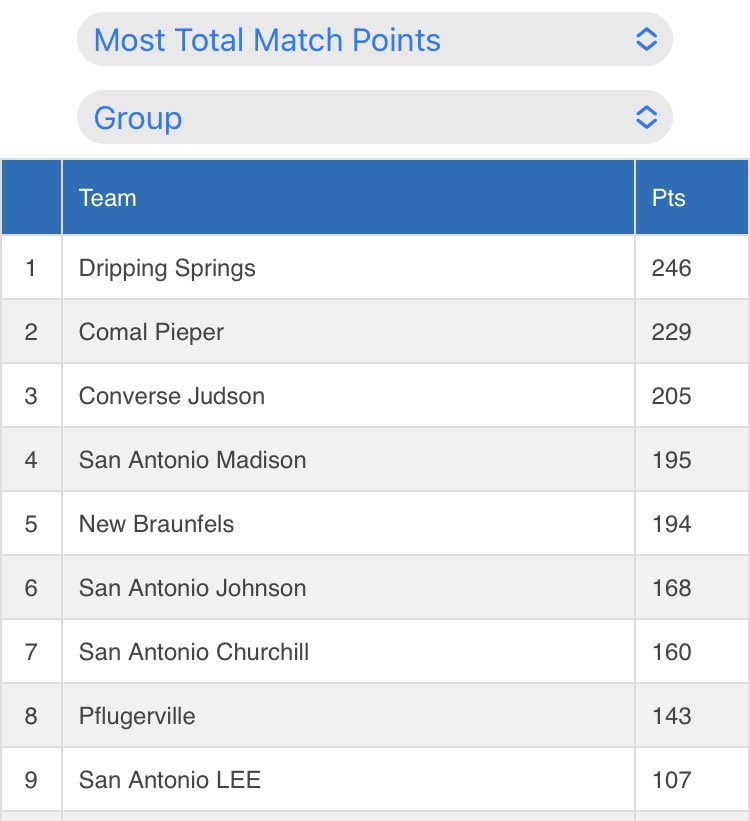Click the rank 1 cell
750x821 pixels.
click(x=31, y=268)
